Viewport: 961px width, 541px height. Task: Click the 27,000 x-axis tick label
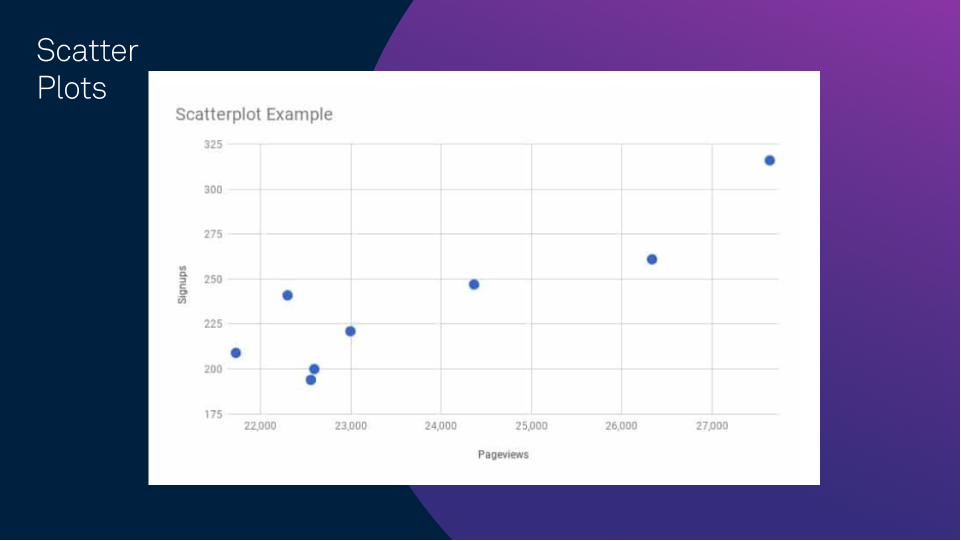coord(712,426)
